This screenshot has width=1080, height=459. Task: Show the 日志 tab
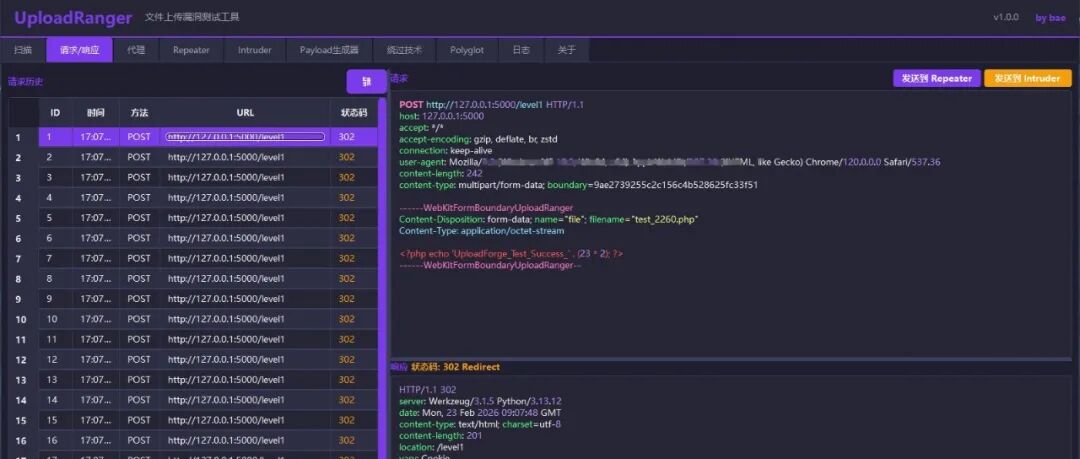coord(521,50)
